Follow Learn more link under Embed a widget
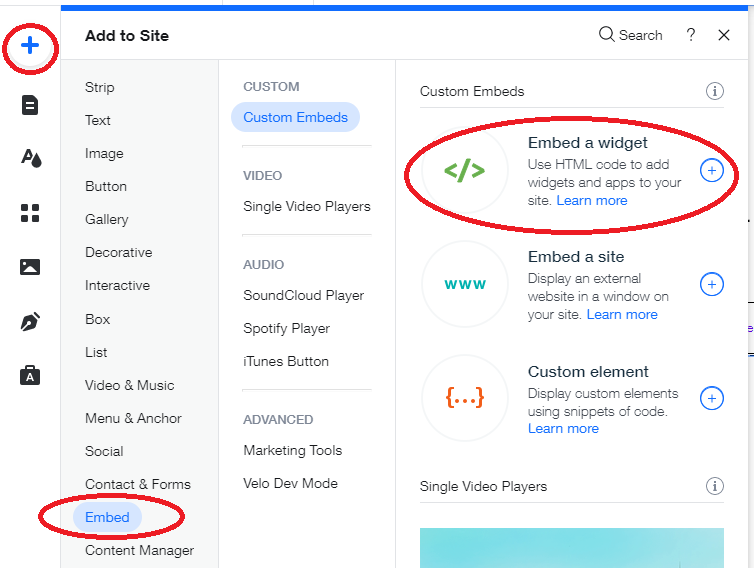 tap(591, 201)
